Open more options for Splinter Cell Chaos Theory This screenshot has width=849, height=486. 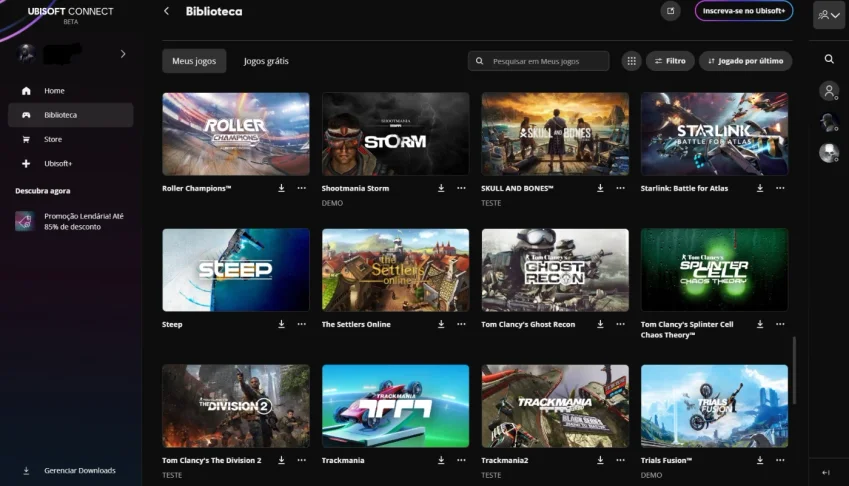[x=780, y=324]
